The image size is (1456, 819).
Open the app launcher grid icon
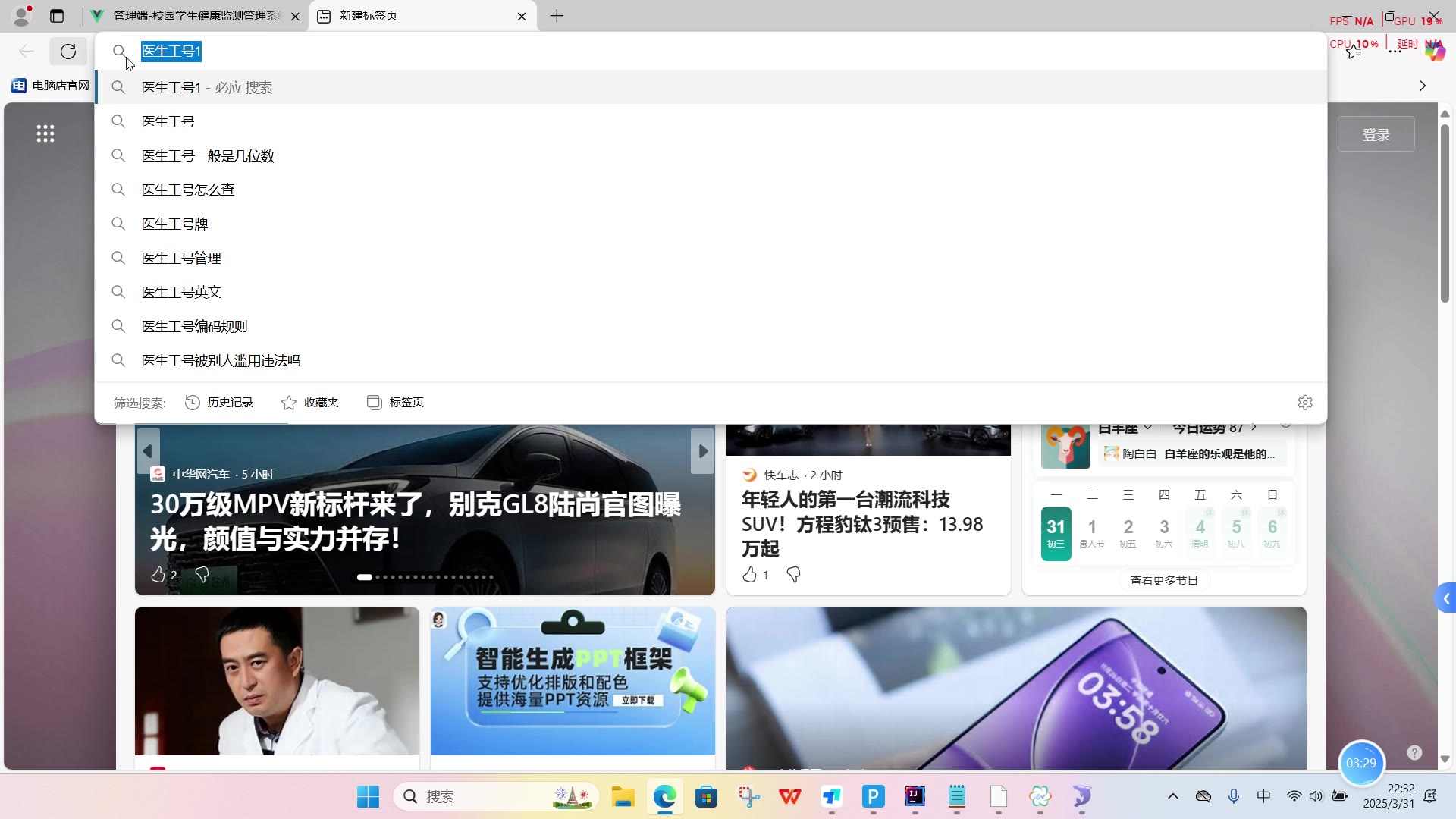pyautogui.click(x=45, y=134)
